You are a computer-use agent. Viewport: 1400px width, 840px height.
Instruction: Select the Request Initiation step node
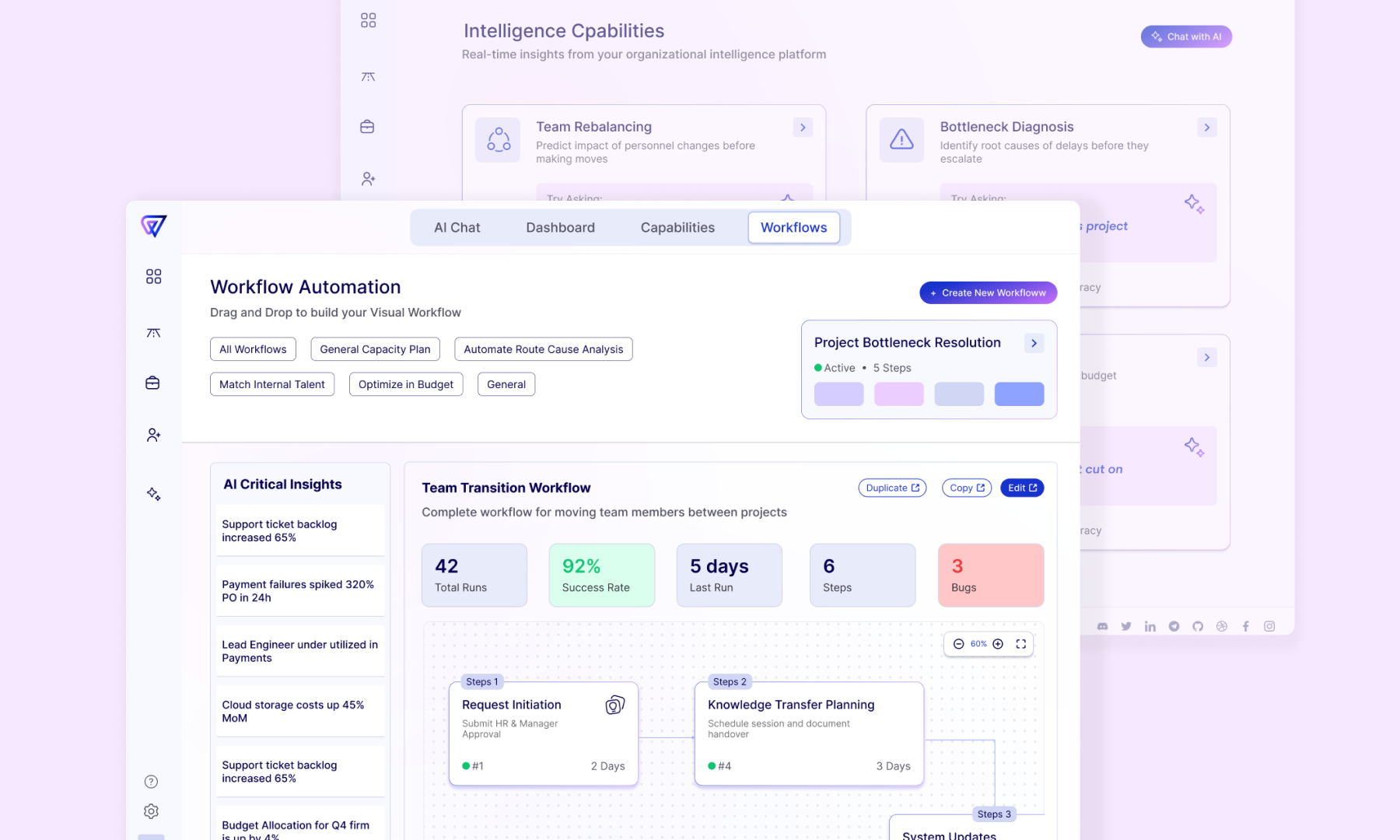coord(543,734)
